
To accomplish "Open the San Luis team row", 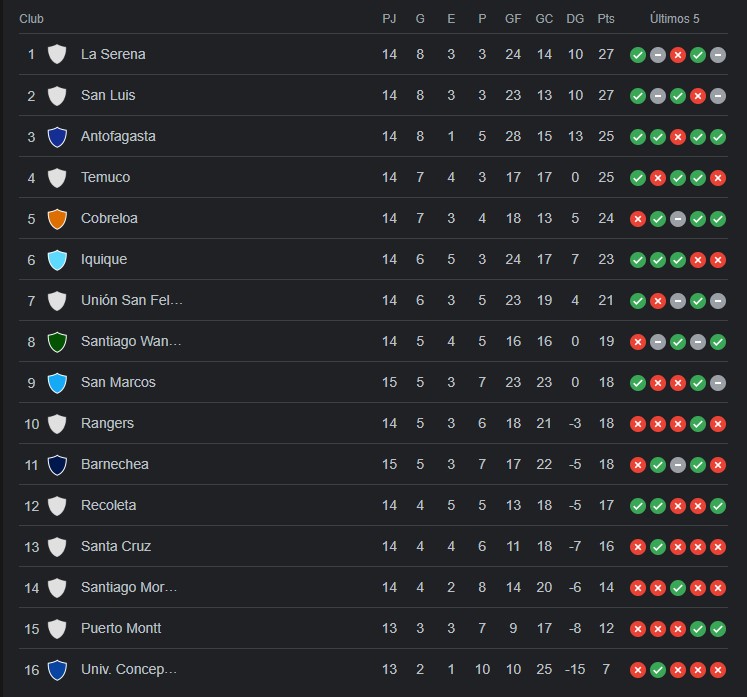I will [373, 95].
